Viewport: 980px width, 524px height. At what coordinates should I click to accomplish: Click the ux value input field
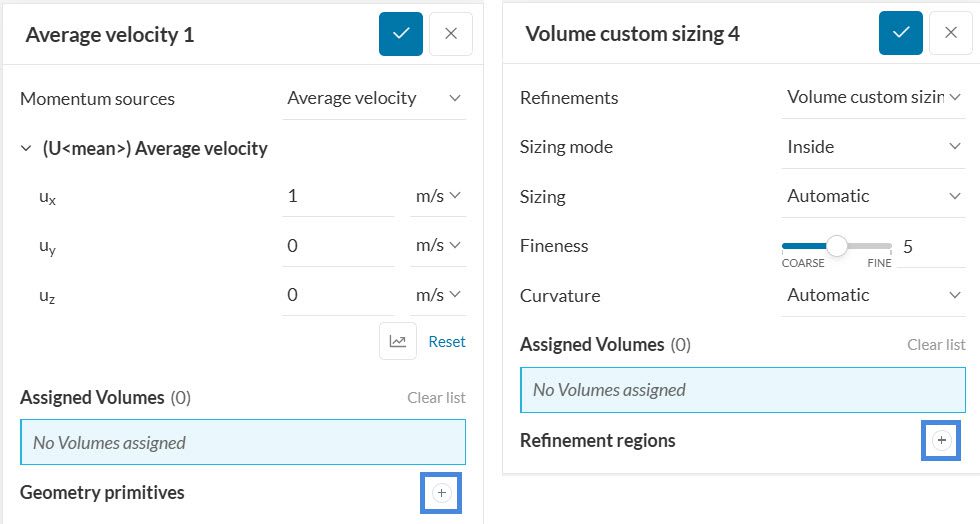coord(337,196)
